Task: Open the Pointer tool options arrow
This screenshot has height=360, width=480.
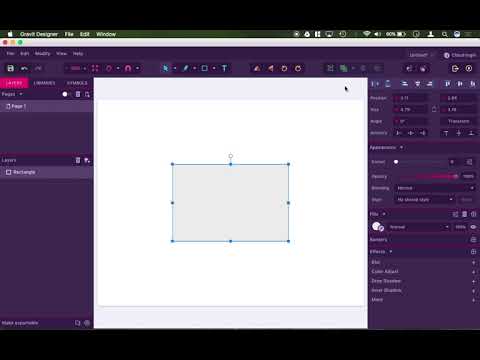Action: point(175,68)
